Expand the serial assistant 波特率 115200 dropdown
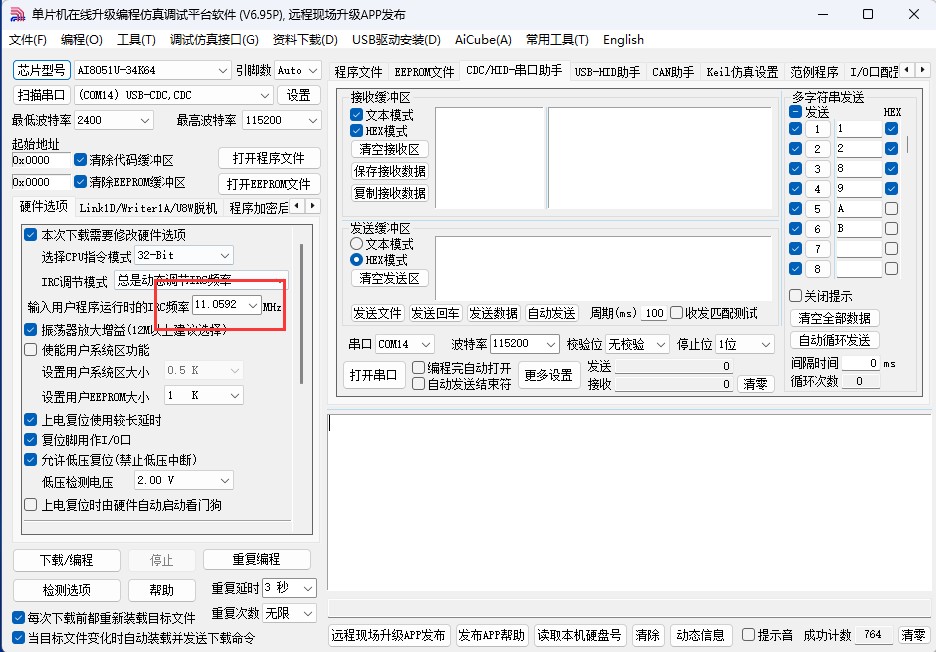The height and width of the screenshot is (652, 936). pos(551,344)
